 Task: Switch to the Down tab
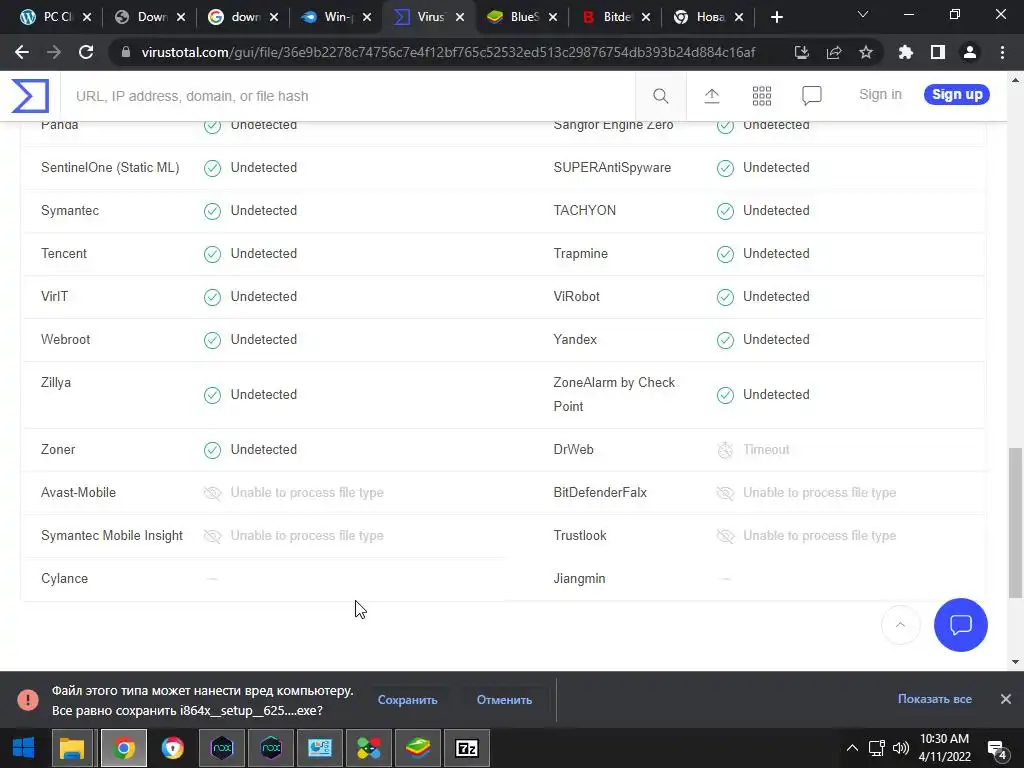click(x=149, y=17)
